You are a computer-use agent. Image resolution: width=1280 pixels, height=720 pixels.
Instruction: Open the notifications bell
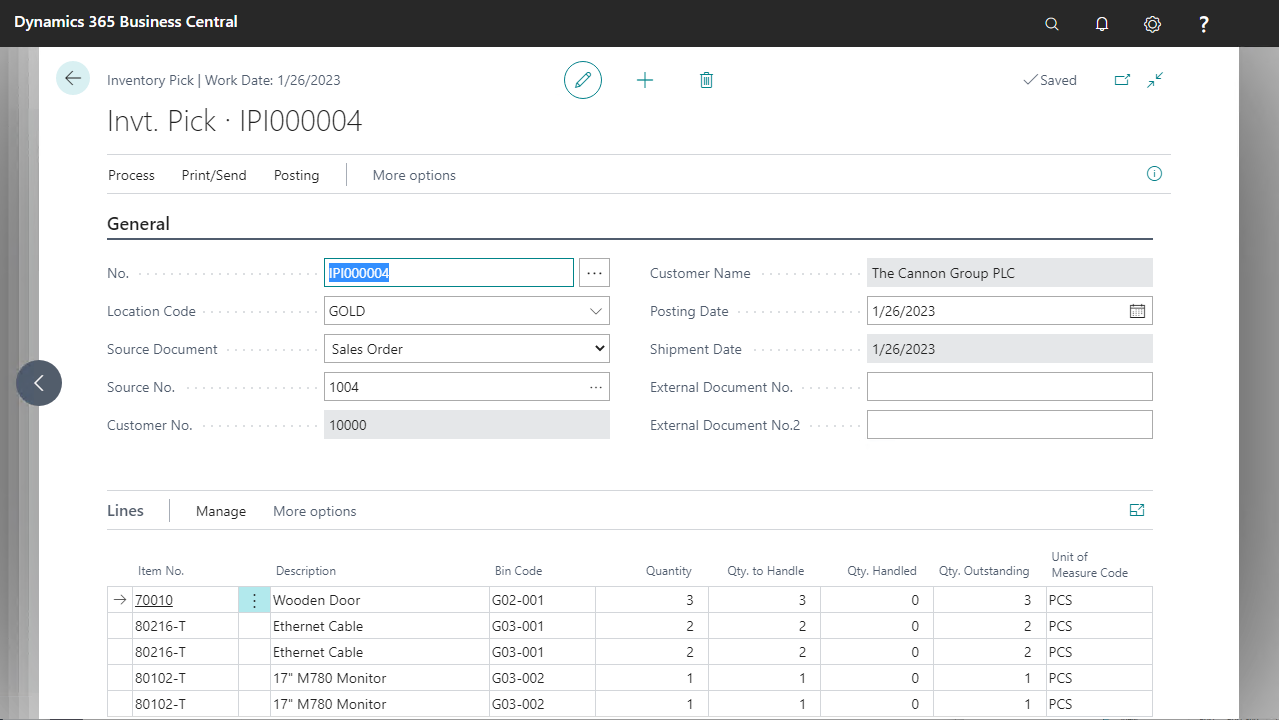[1102, 24]
